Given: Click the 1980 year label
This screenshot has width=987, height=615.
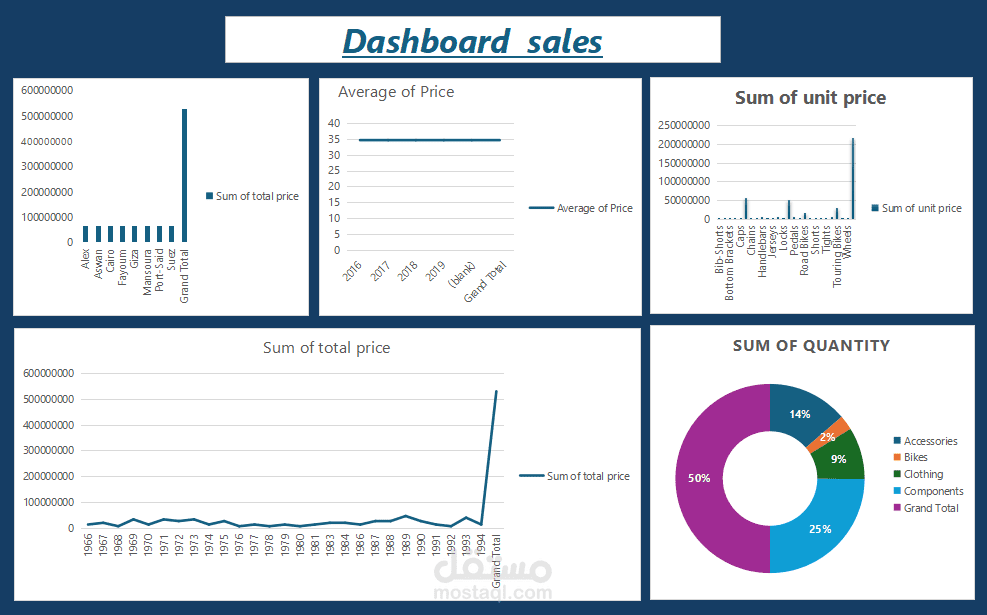Looking at the screenshot, I should tap(300, 544).
